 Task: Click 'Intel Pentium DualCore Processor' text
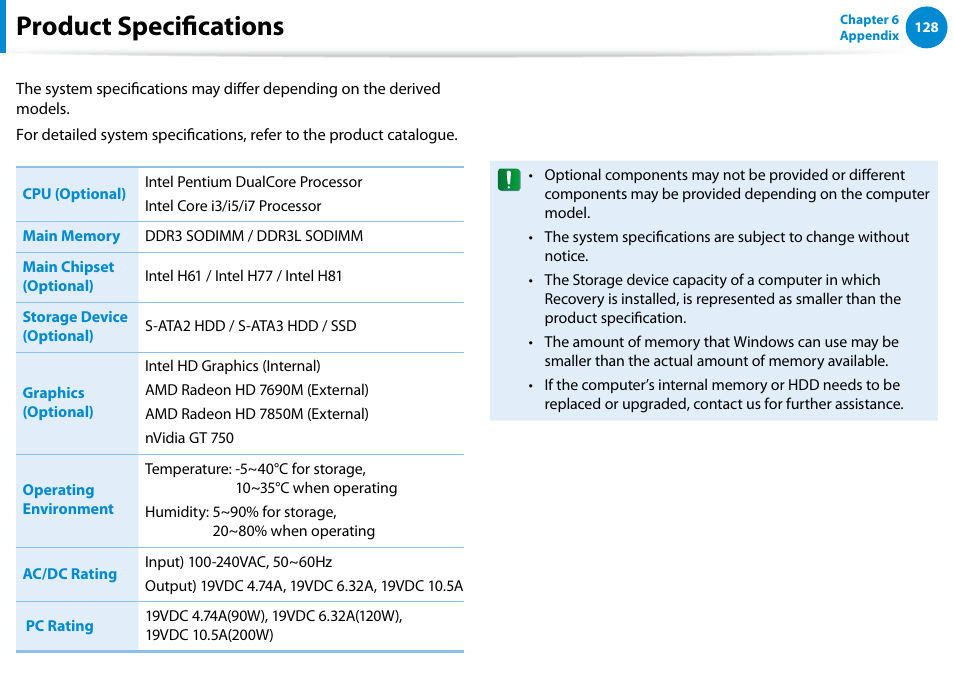(x=253, y=182)
